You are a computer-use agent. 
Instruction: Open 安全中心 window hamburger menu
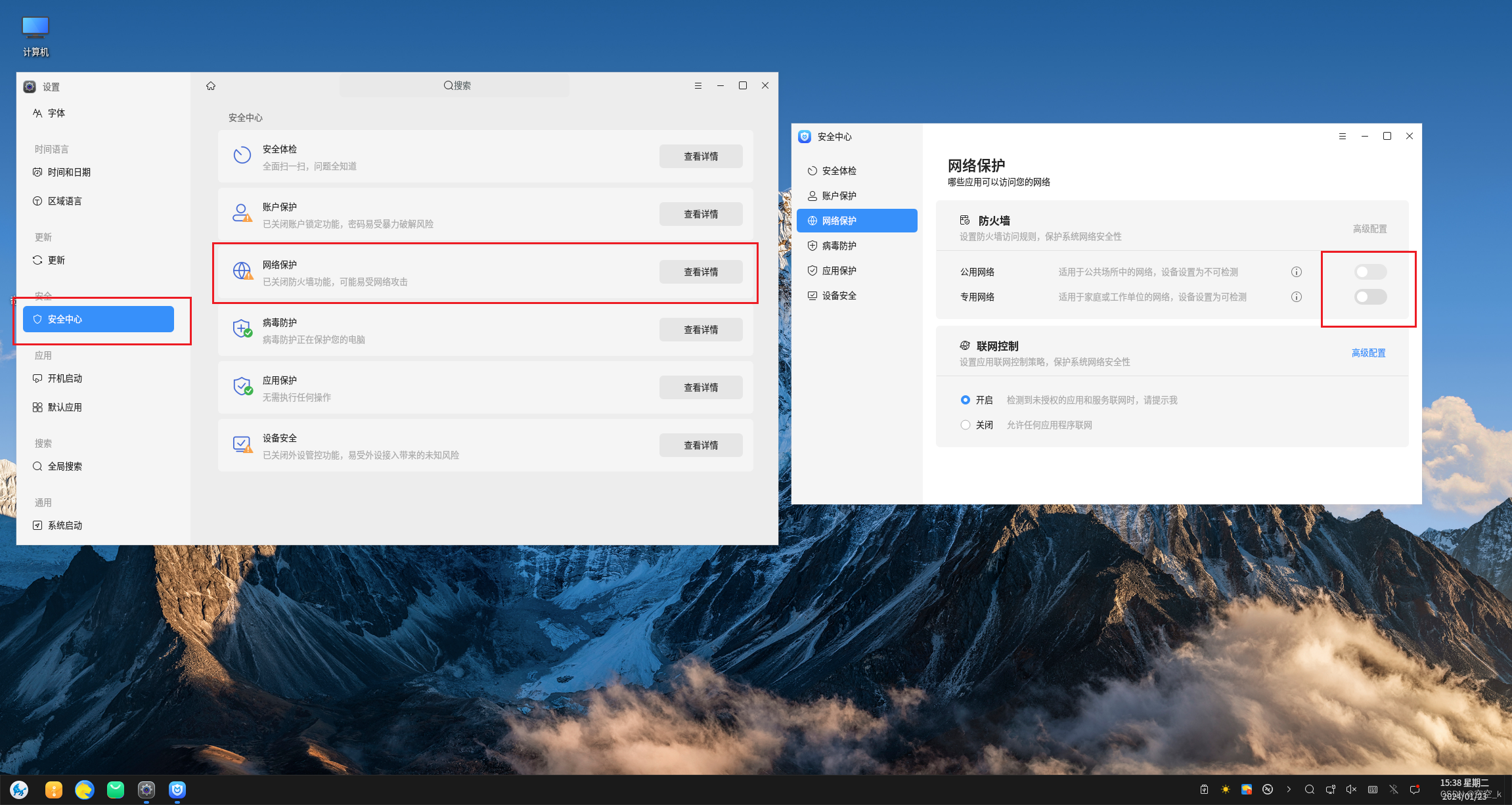(1342, 137)
